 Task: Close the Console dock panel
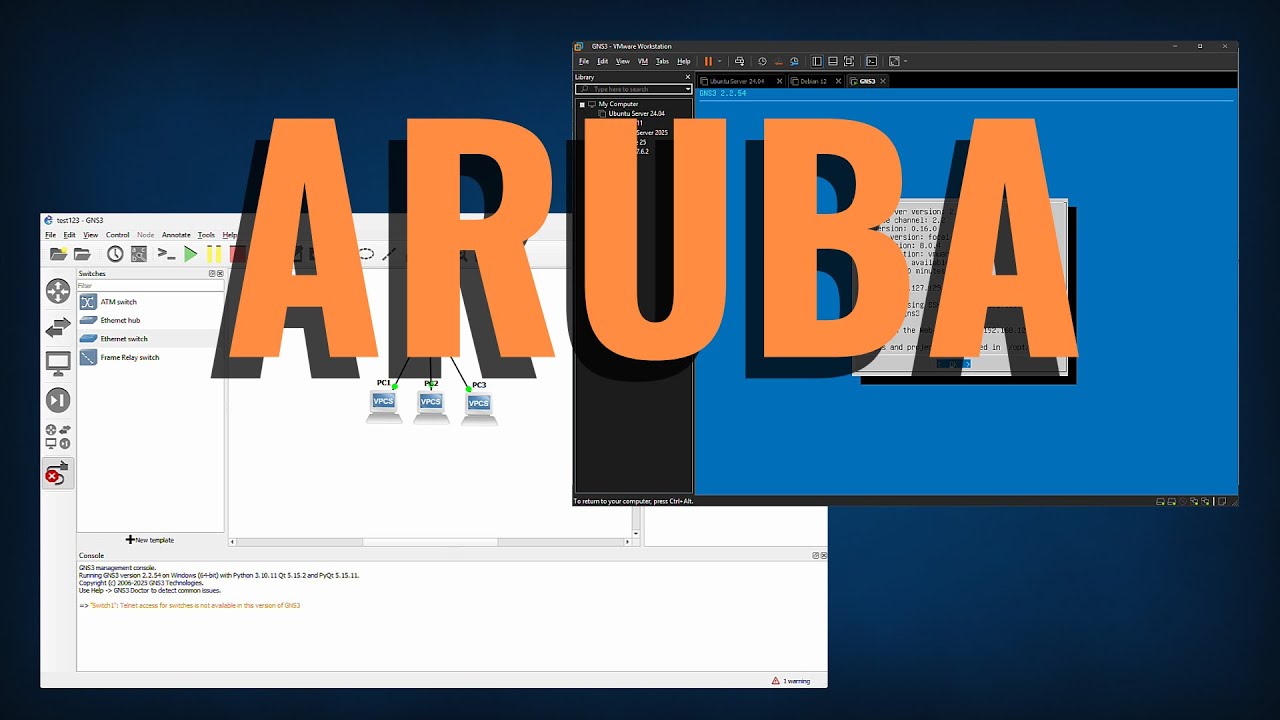(x=823, y=555)
